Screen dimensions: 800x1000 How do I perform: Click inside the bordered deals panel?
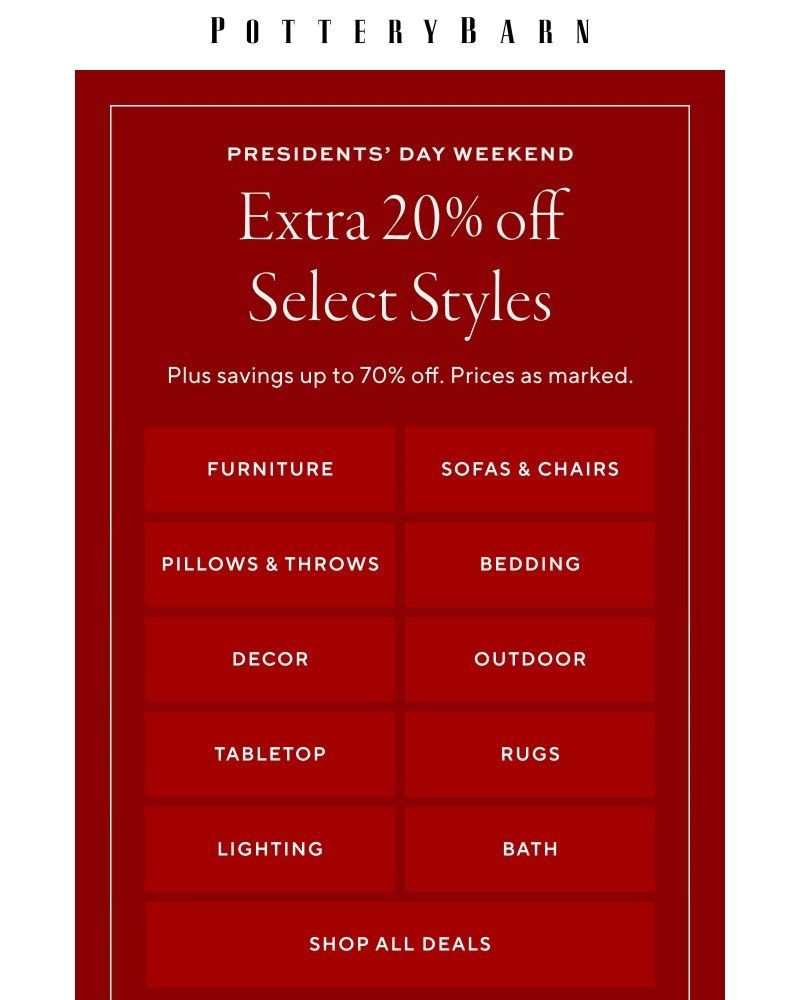tap(399, 410)
